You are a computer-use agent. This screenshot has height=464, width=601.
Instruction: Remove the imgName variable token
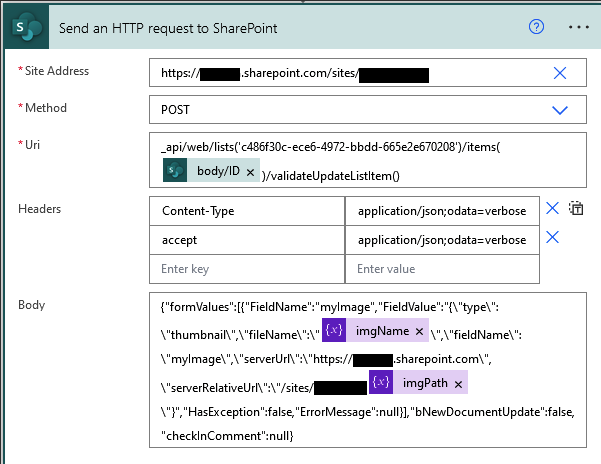point(419,331)
